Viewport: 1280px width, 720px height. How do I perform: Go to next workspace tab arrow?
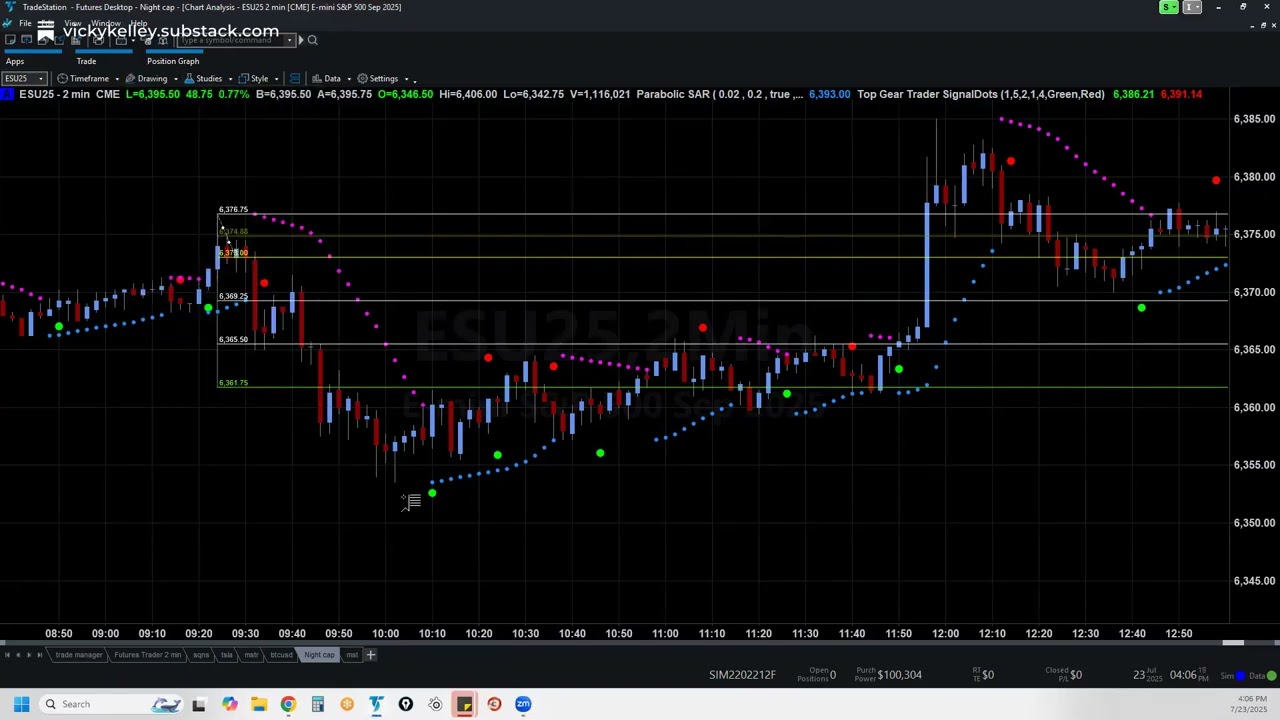click(x=29, y=655)
